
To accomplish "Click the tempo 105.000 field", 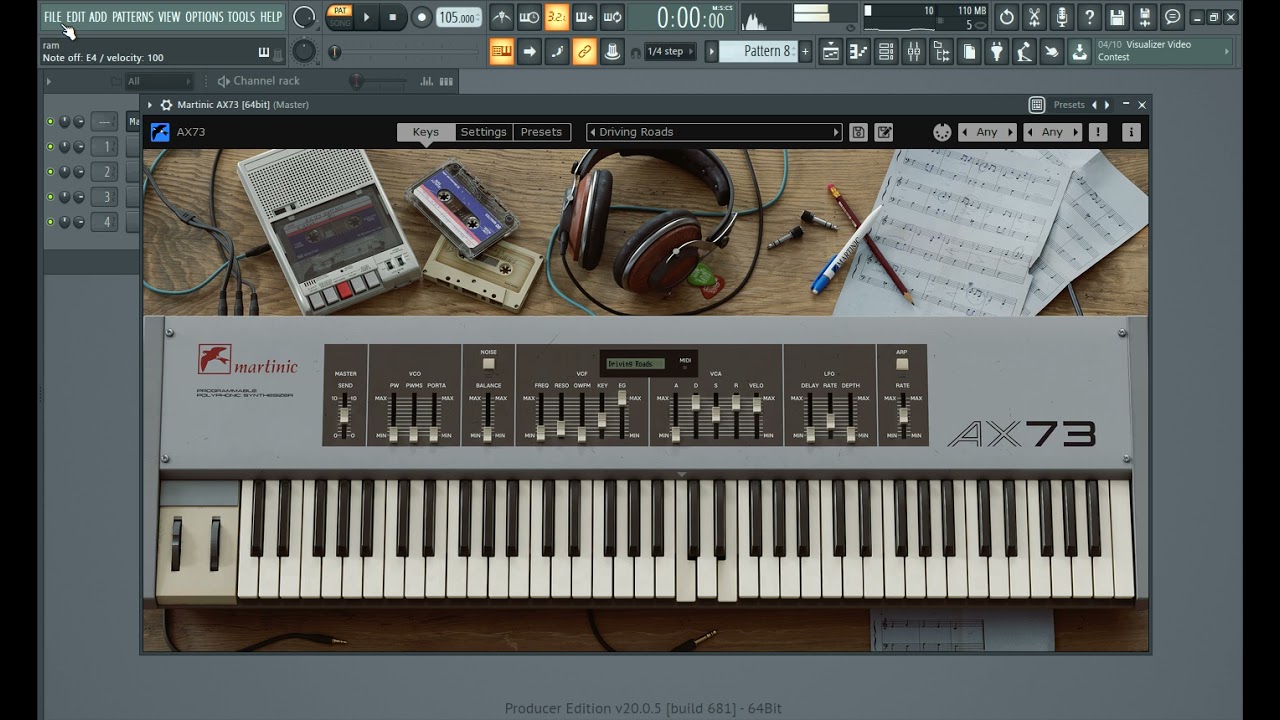I will pyautogui.click(x=459, y=17).
